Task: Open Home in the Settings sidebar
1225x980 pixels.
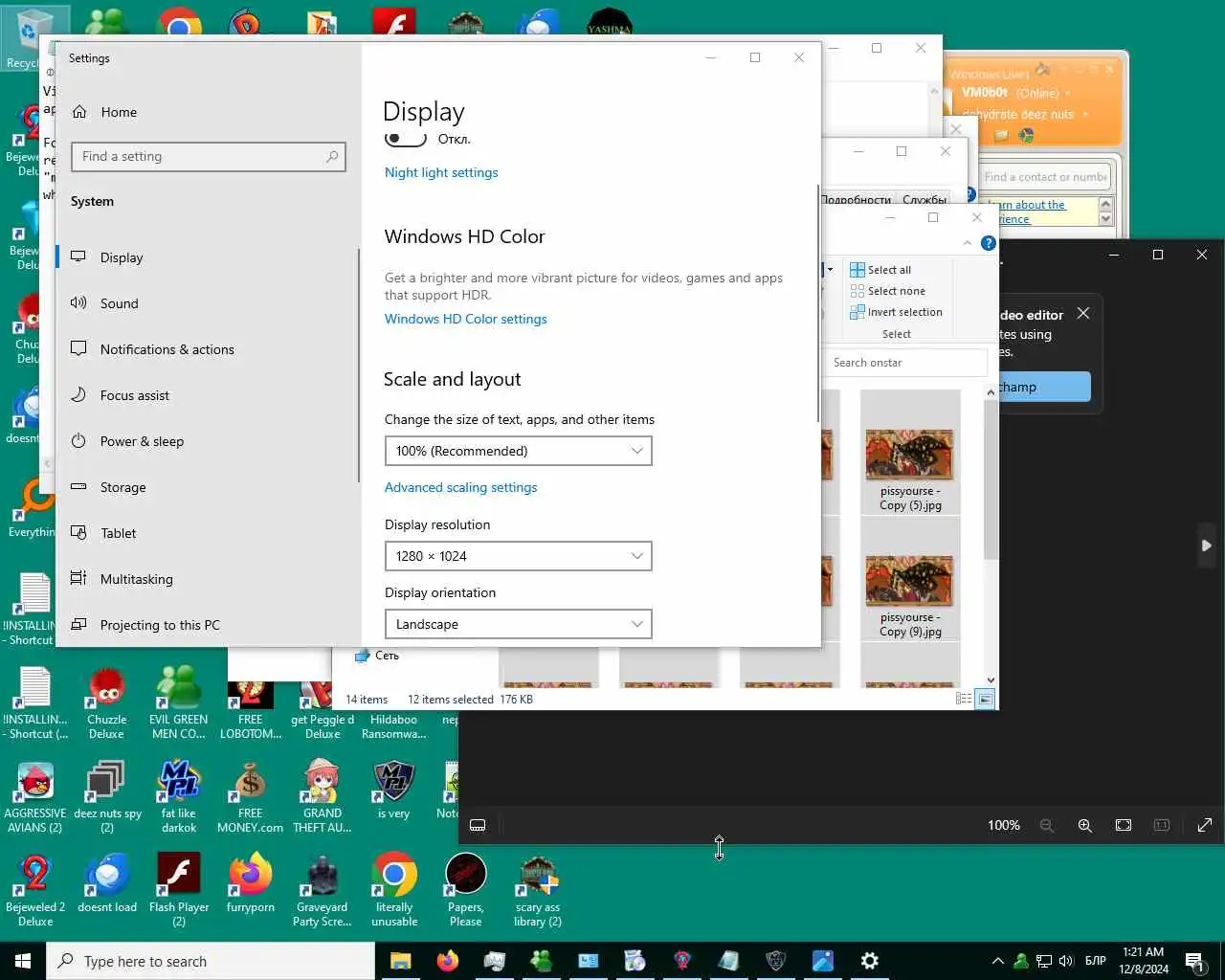Action: tap(105, 112)
